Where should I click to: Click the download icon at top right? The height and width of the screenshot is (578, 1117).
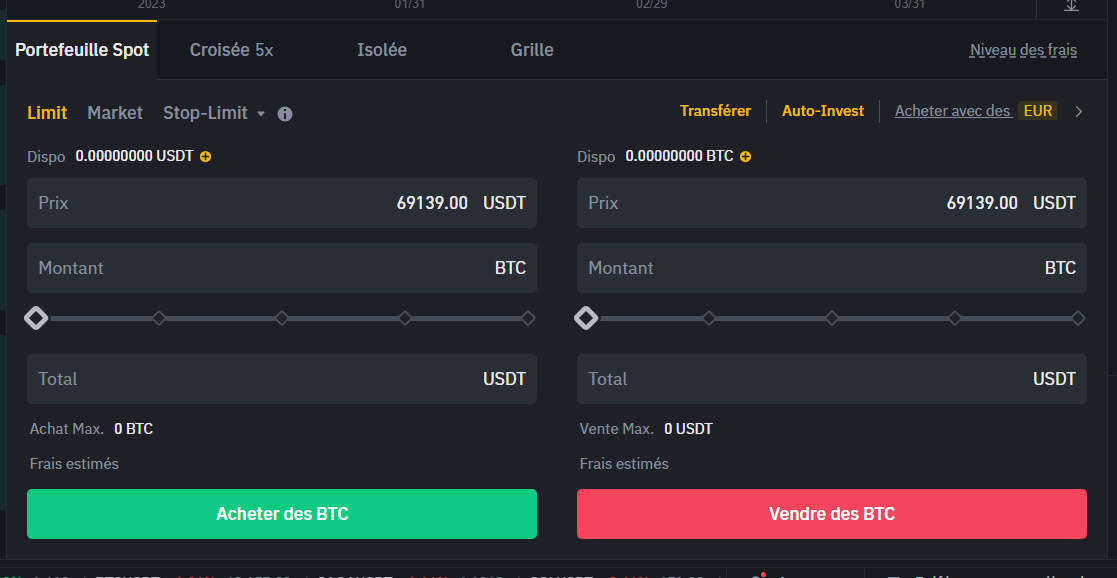click(x=1071, y=6)
